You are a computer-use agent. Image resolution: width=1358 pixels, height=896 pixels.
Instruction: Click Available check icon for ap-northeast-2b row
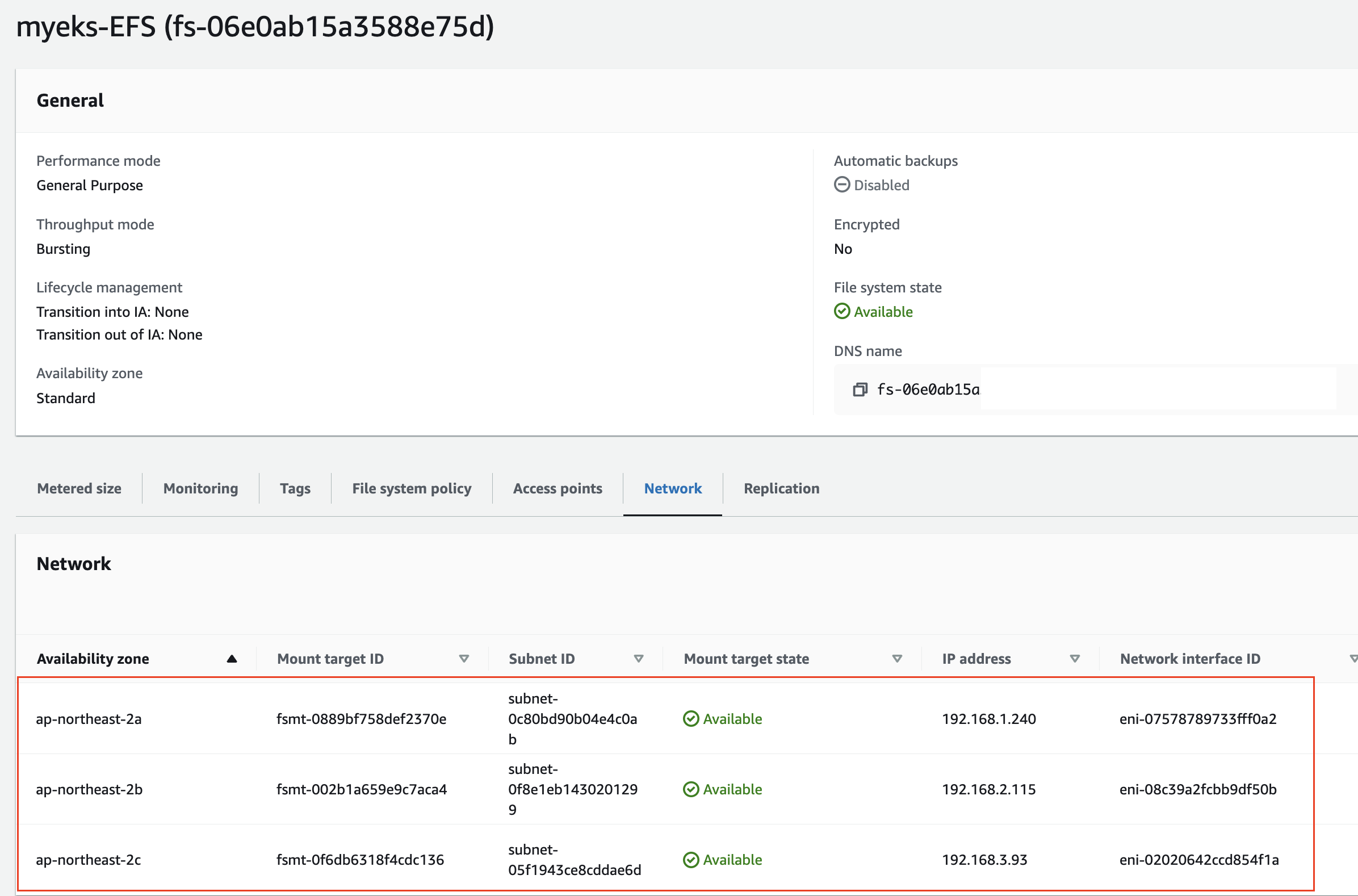coord(691,789)
